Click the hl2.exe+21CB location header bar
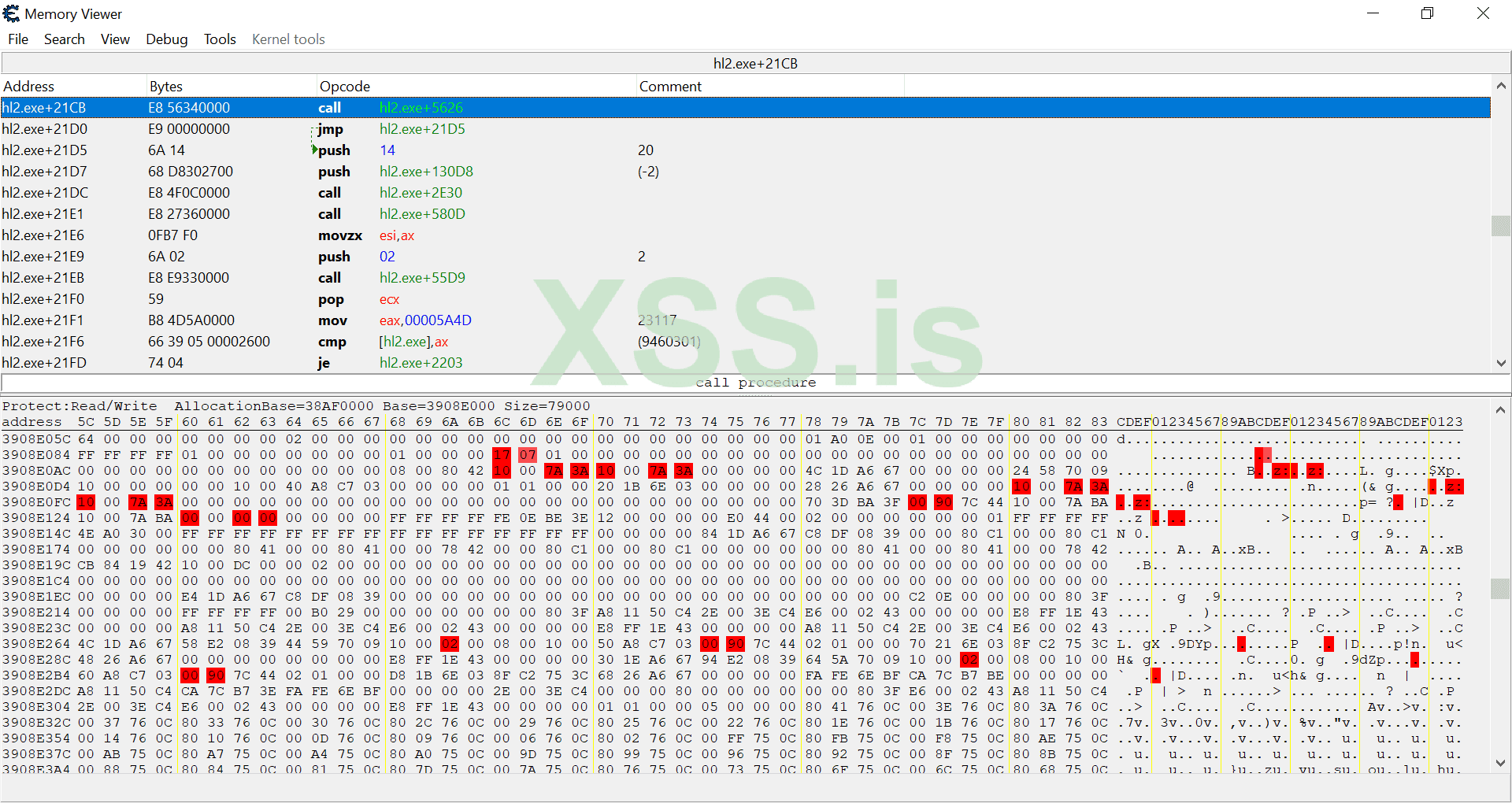The height and width of the screenshot is (803, 1512). point(756,63)
